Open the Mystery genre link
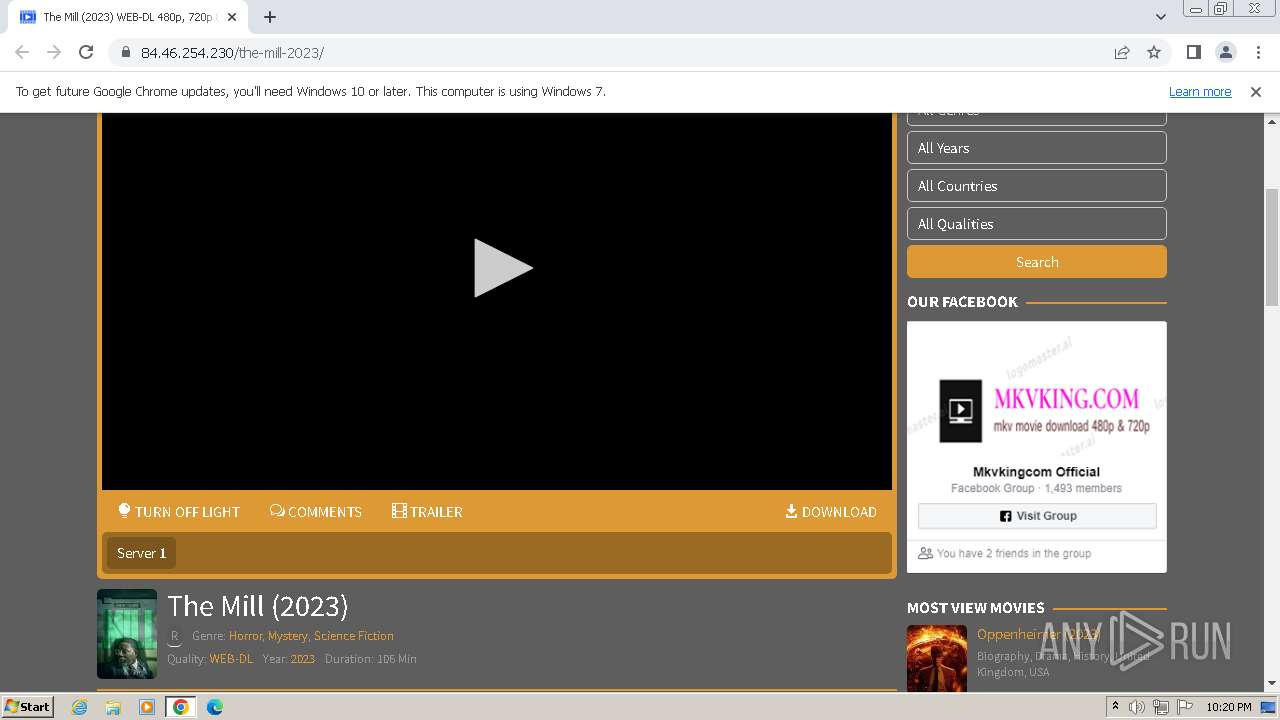The image size is (1280, 720). click(287, 636)
